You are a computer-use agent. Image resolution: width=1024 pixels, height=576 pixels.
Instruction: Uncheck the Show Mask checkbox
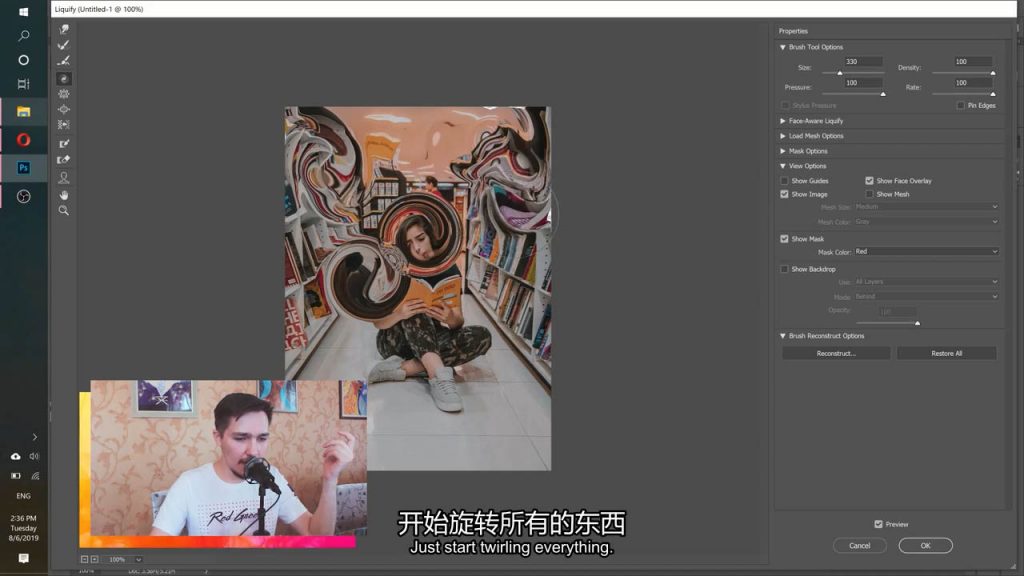point(784,239)
